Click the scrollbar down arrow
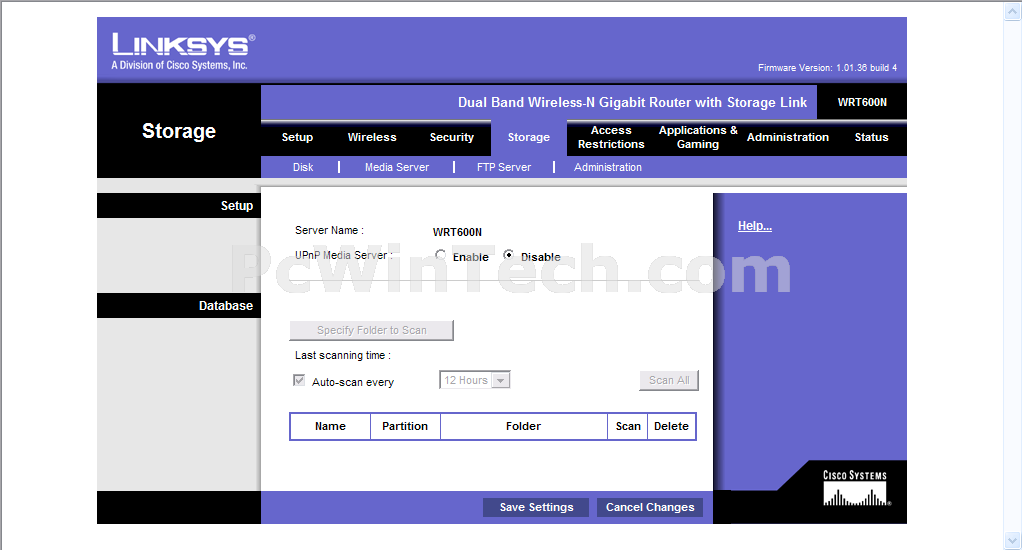 coord(1012,540)
